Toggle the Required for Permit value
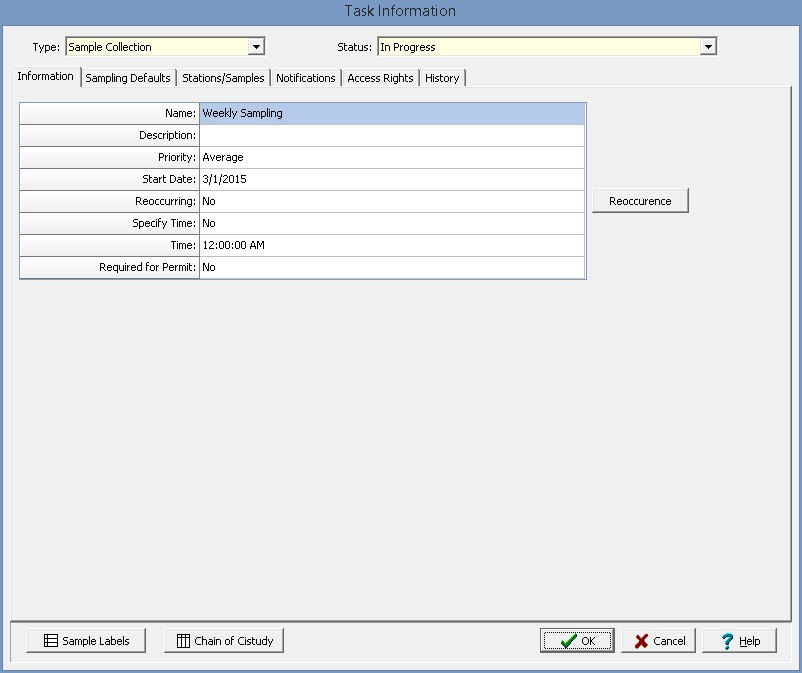The height and width of the screenshot is (673, 802). click(x=391, y=267)
